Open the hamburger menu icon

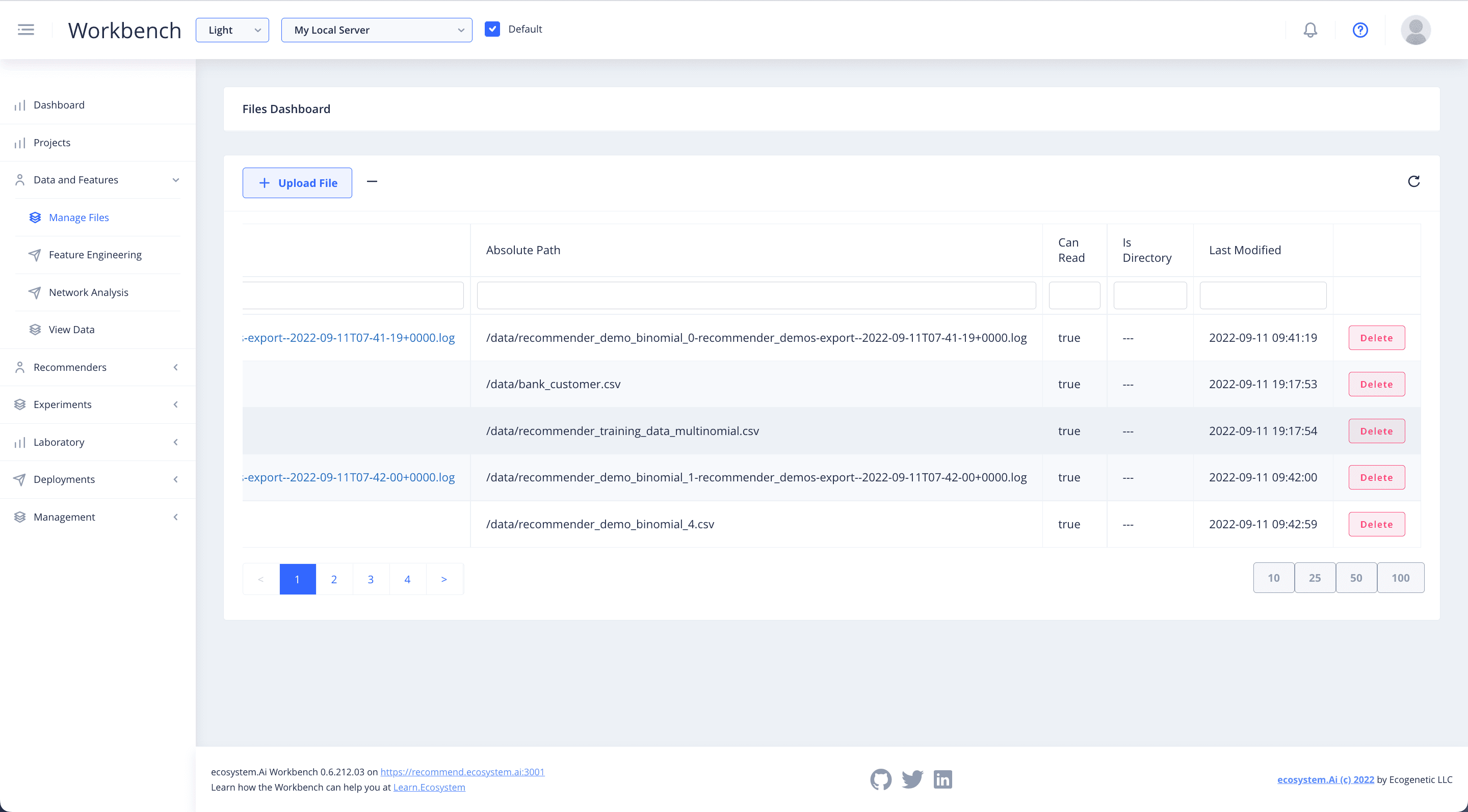[25, 30]
